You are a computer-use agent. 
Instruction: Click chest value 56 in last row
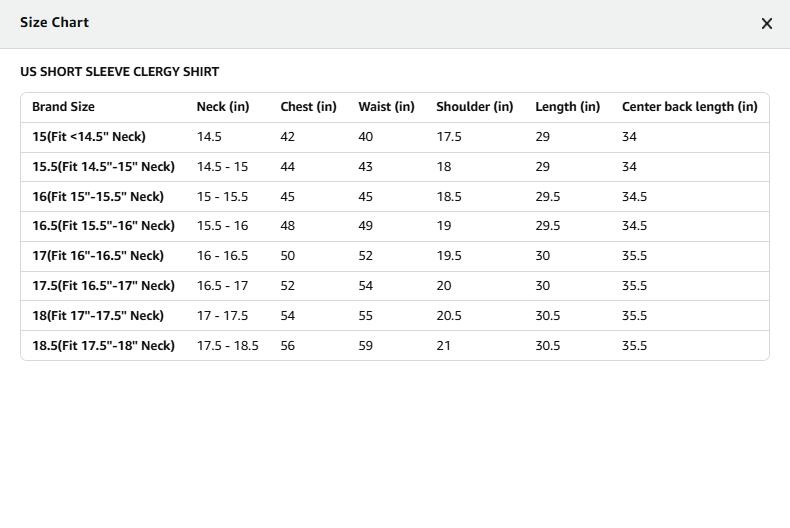click(x=288, y=346)
